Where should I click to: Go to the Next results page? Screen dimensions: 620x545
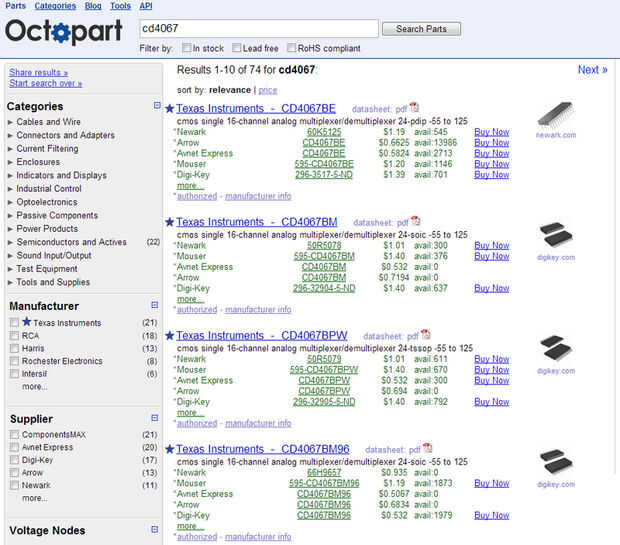[592, 70]
